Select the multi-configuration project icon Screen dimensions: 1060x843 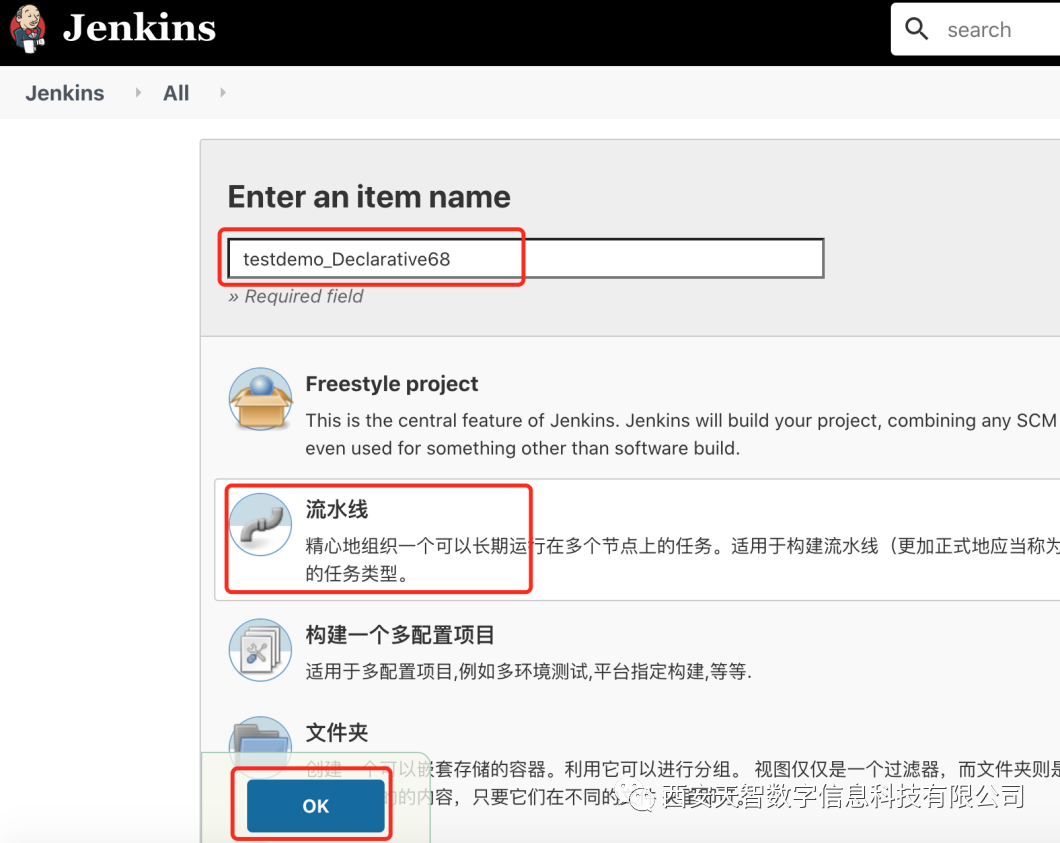coord(260,650)
